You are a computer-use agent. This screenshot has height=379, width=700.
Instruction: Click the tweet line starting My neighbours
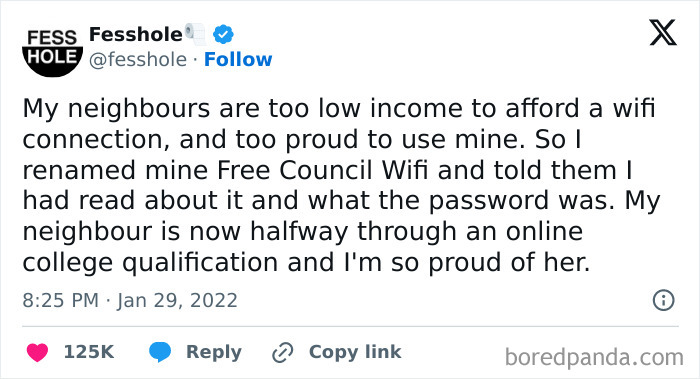tap(339, 109)
